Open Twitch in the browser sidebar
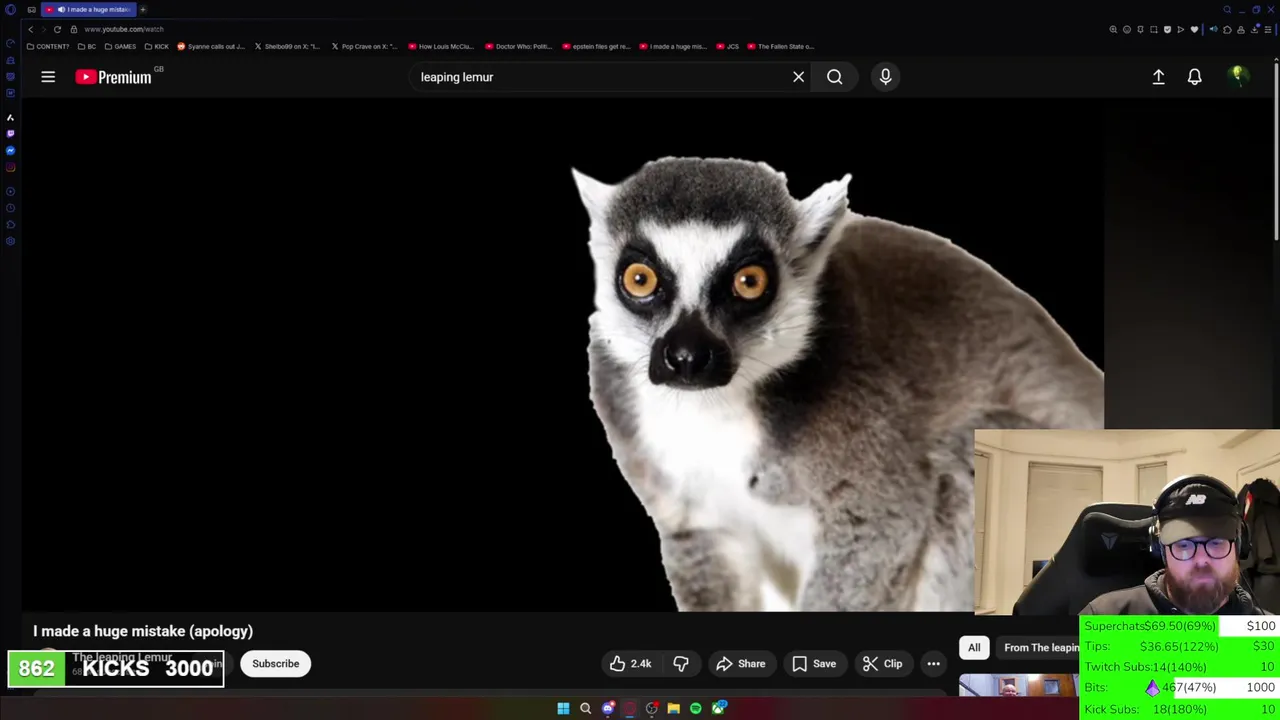The image size is (1280, 720). click(10, 134)
